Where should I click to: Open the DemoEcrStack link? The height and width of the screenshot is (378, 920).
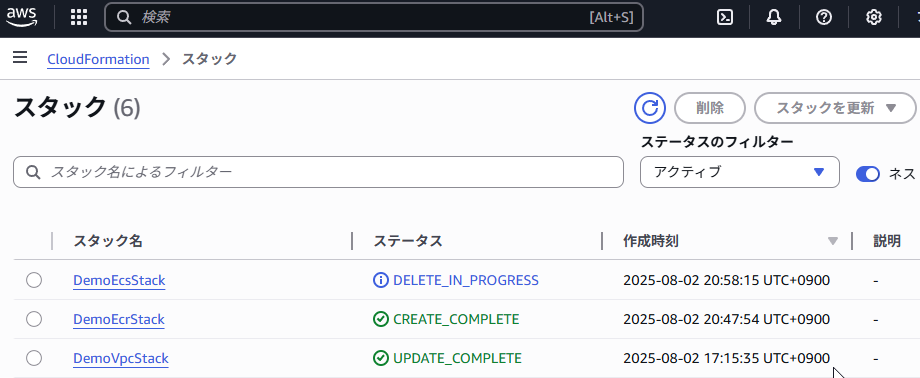click(119, 319)
